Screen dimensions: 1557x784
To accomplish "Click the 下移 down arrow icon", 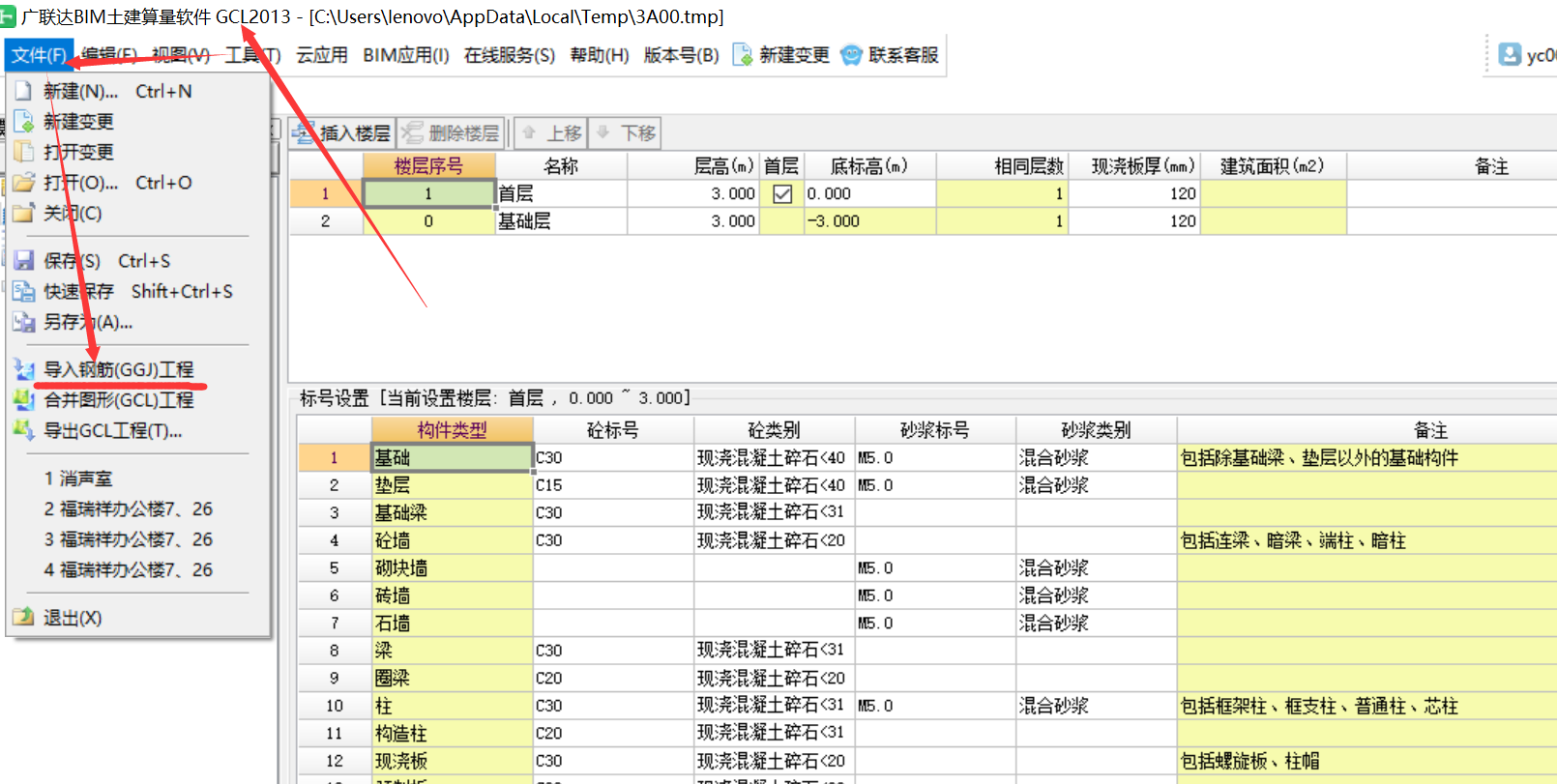I will [602, 132].
